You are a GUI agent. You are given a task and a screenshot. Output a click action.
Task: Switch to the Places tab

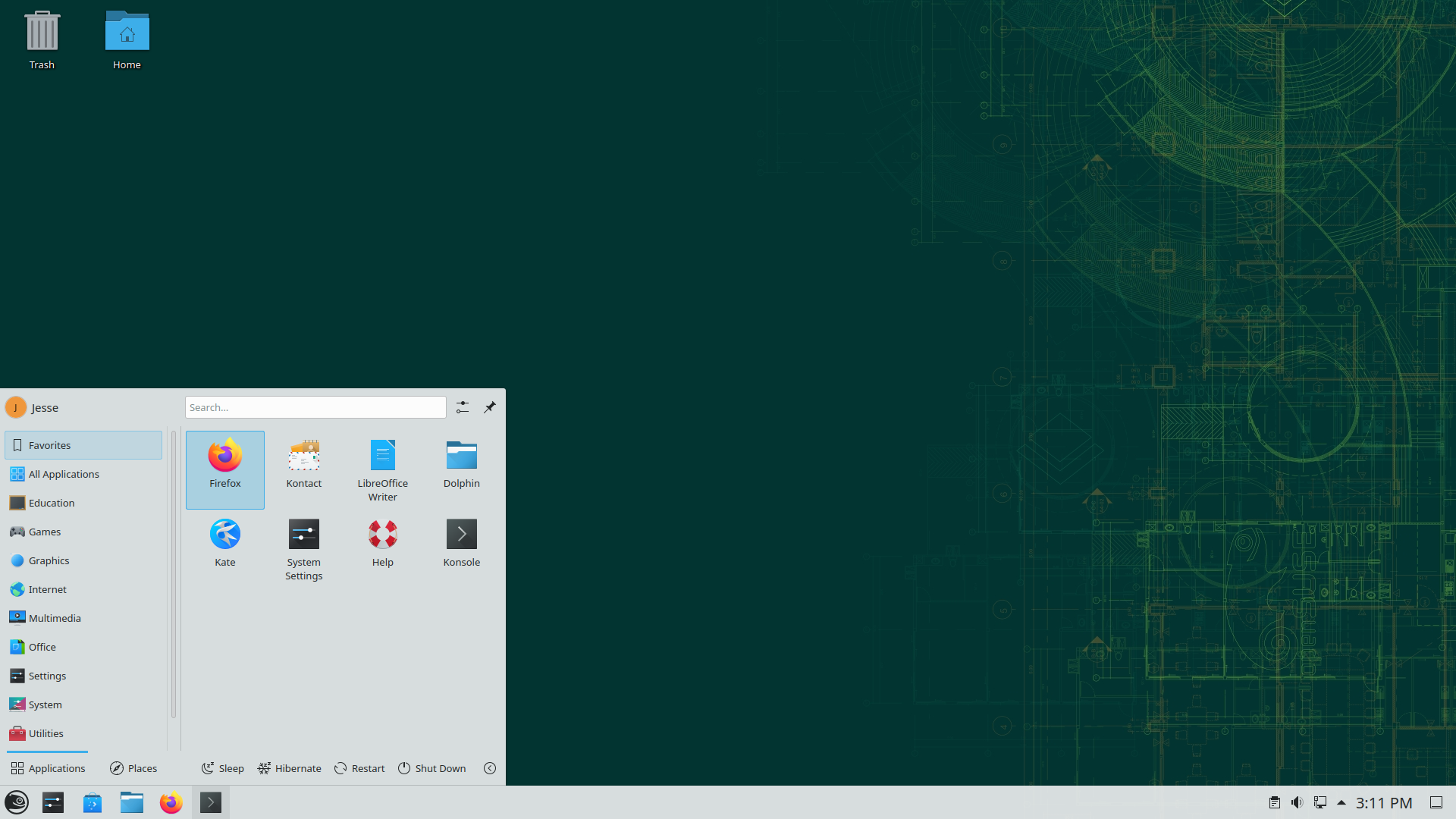point(133,768)
